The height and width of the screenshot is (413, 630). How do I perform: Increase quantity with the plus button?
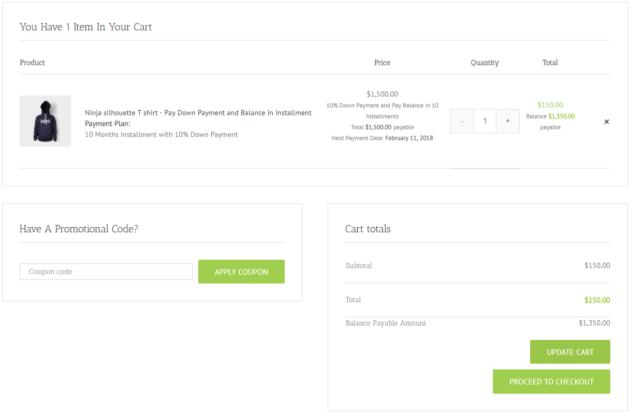tap(508, 121)
